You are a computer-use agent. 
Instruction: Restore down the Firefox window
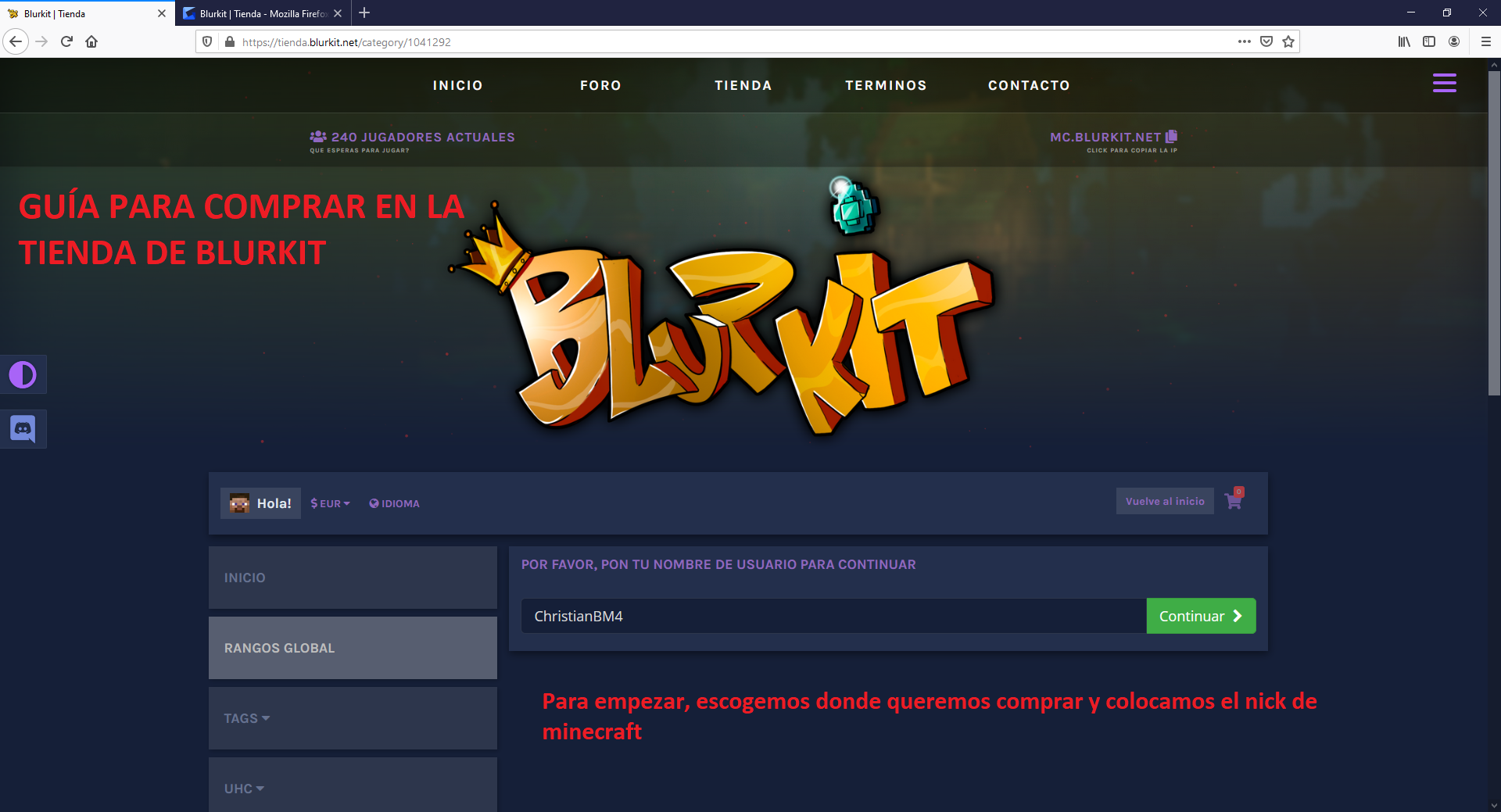[x=1447, y=13]
